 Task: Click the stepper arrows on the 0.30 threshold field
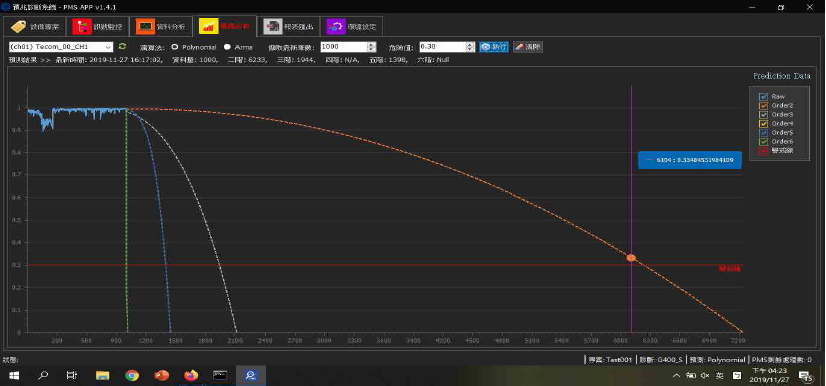pyautogui.click(x=470, y=47)
